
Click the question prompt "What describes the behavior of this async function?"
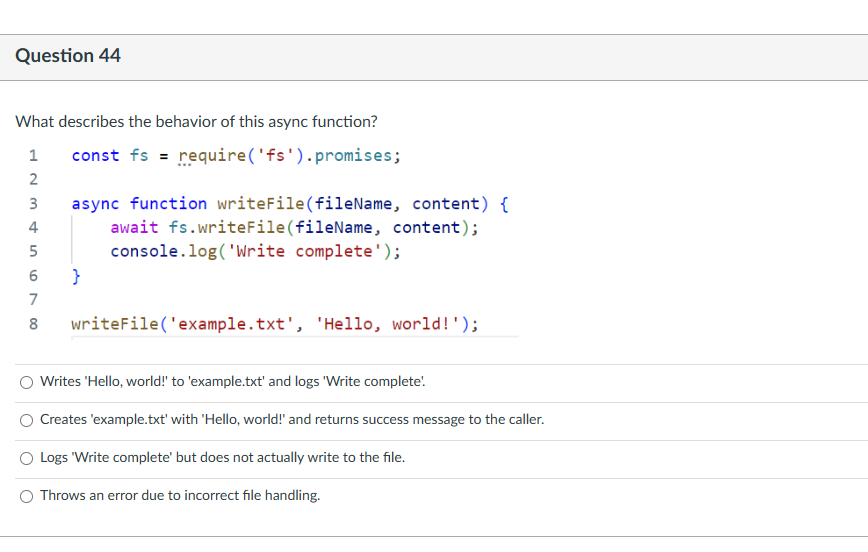(x=196, y=122)
